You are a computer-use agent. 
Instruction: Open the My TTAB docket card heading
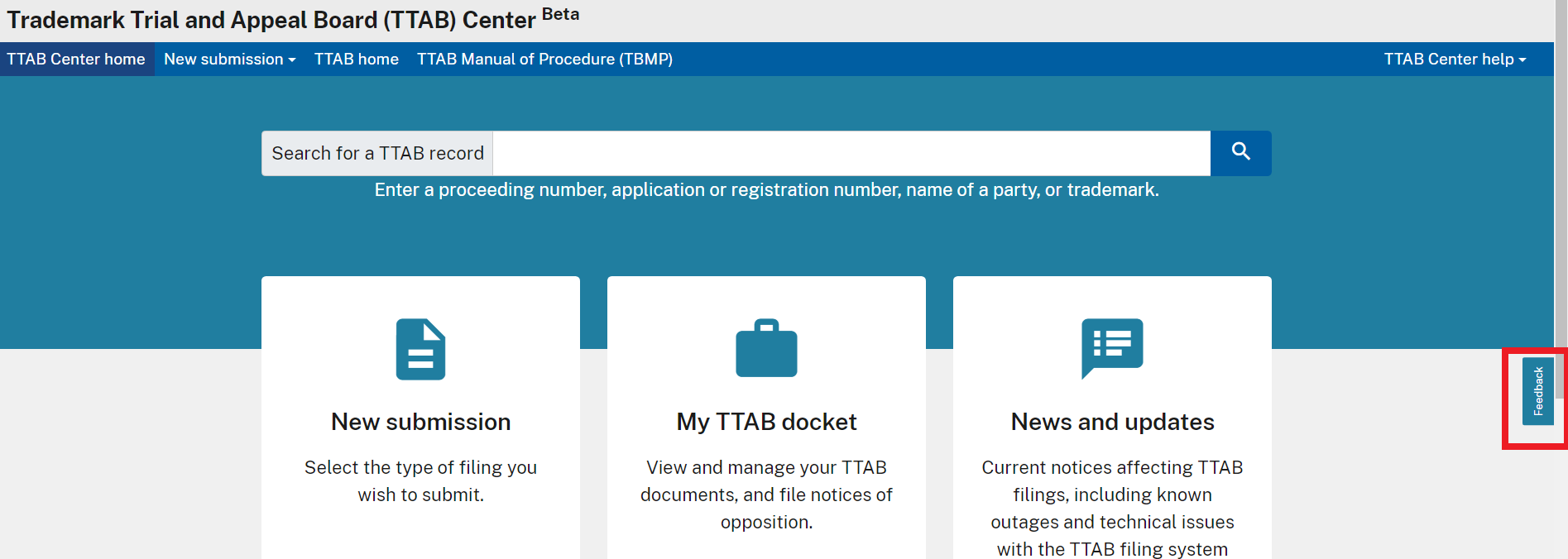click(x=766, y=422)
